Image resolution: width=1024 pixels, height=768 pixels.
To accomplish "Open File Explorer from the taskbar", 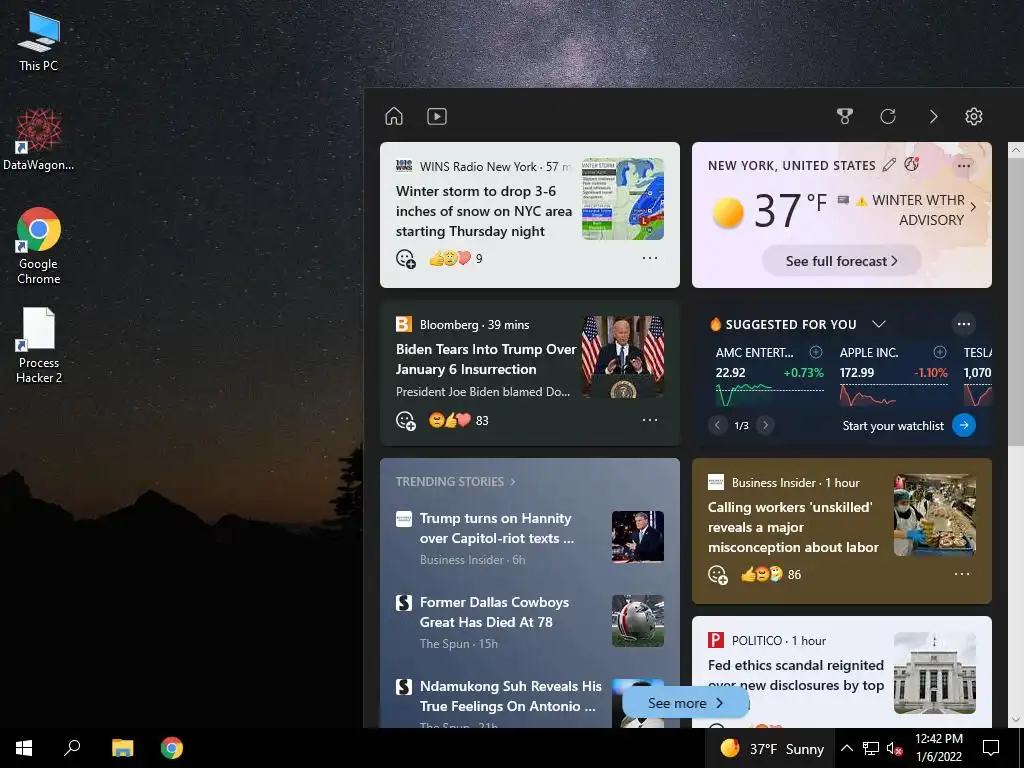I will click(122, 748).
